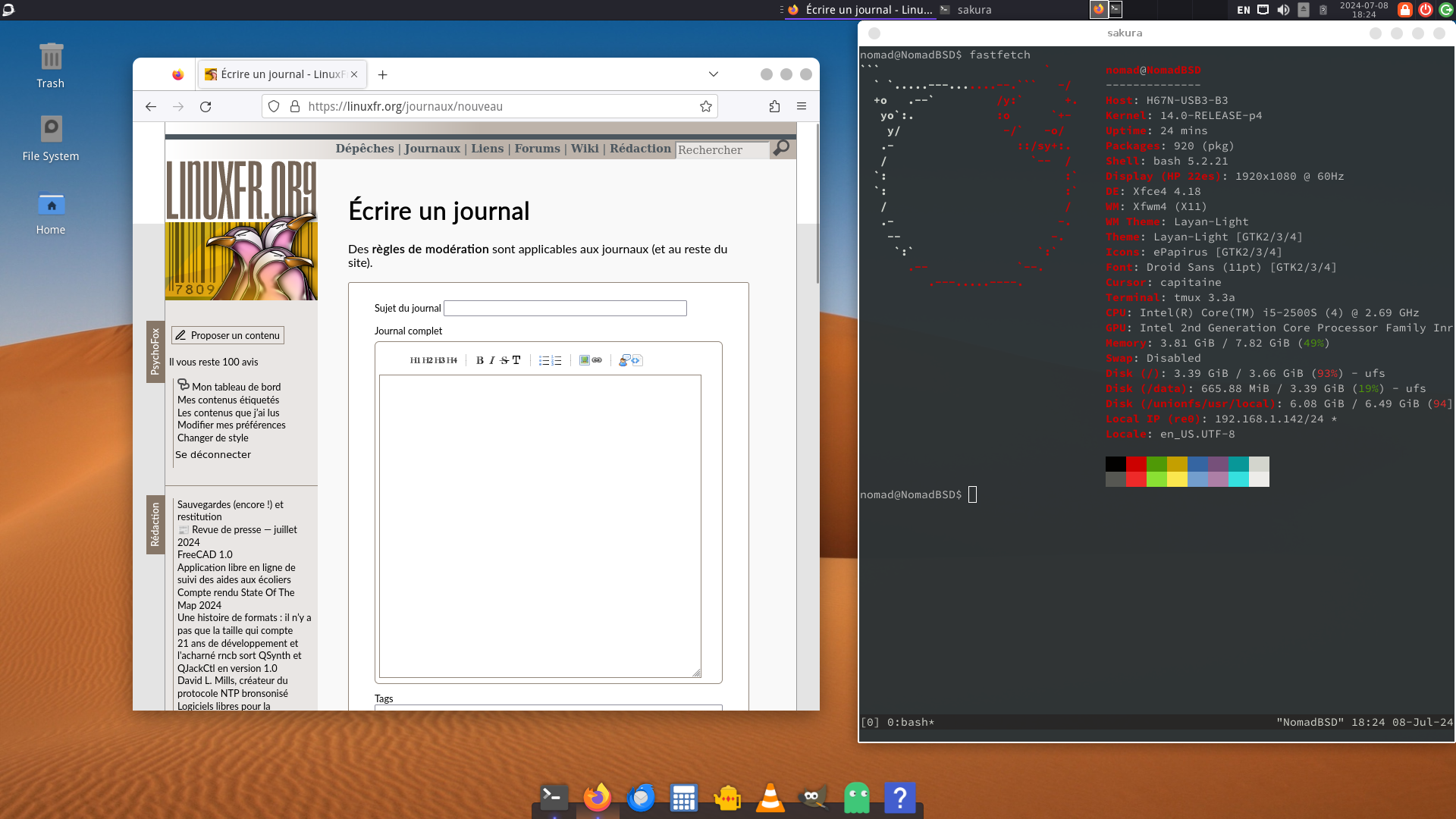Click Se déconnecter link
The image size is (1456, 819).
(213, 454)
